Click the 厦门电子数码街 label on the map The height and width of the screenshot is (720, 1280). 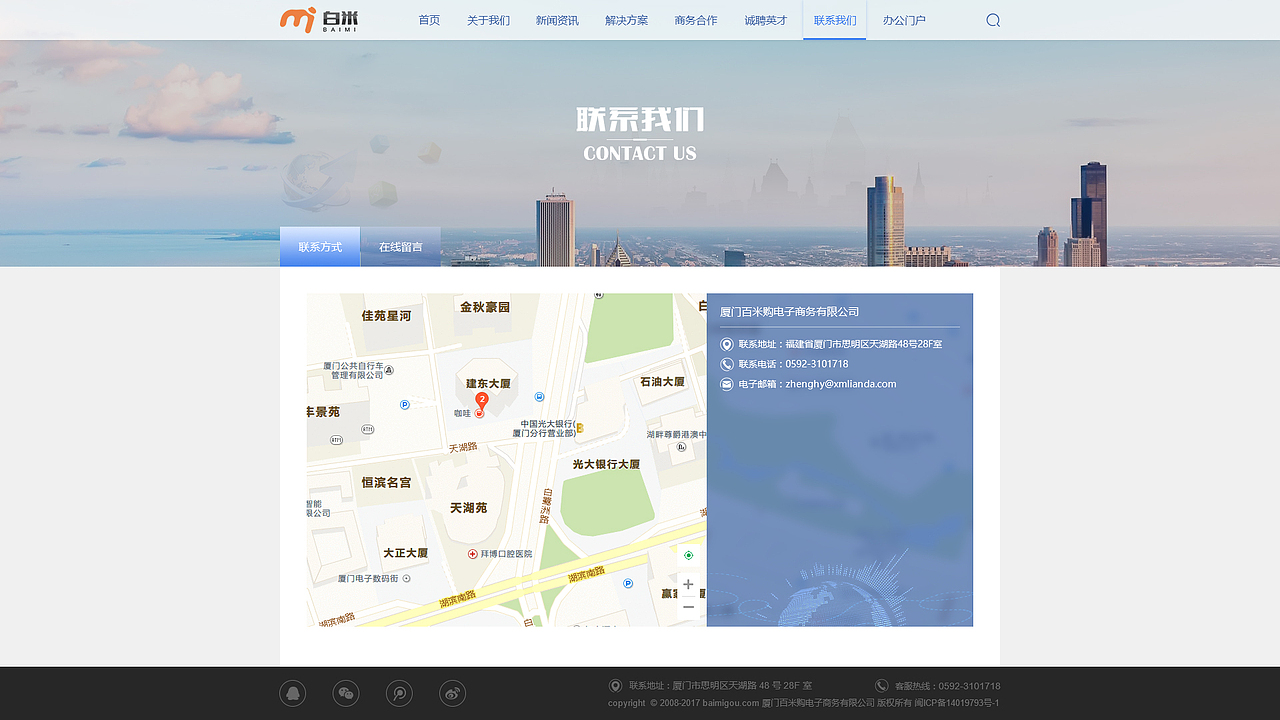pyautogui.click(x=368, y=579)
